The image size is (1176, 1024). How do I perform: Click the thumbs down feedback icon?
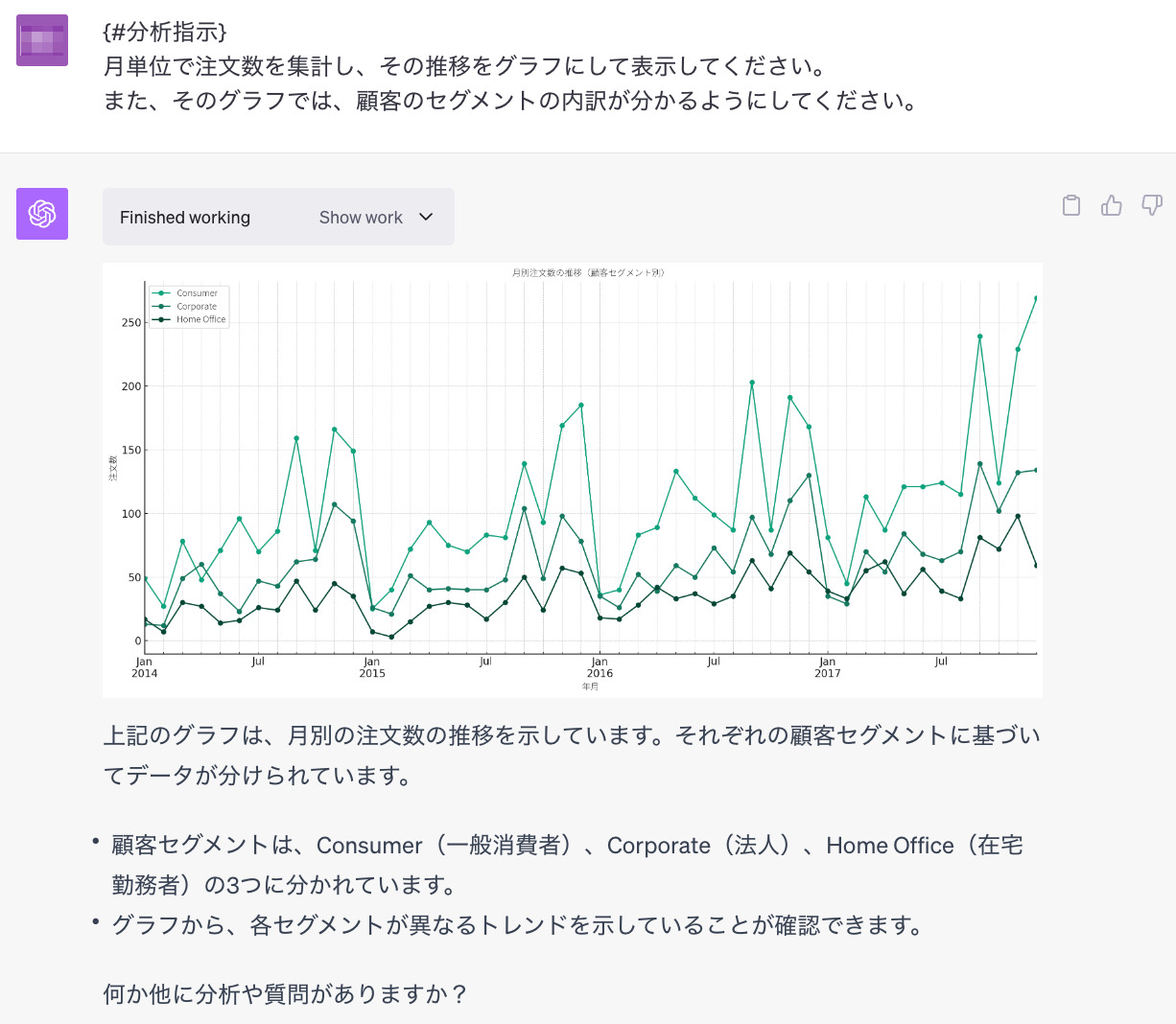(1152, 205)
